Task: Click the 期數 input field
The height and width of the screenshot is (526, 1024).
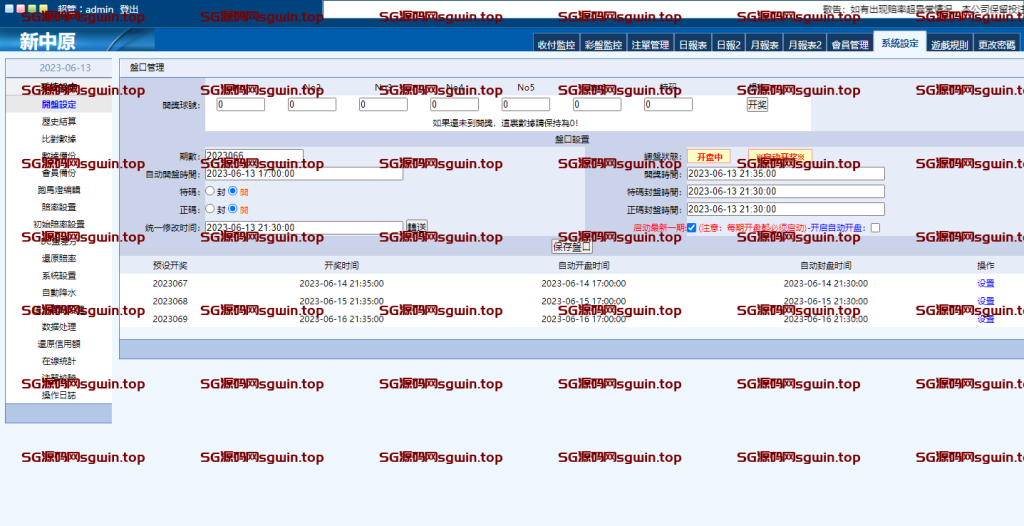Action: click(x=253, y=156)
